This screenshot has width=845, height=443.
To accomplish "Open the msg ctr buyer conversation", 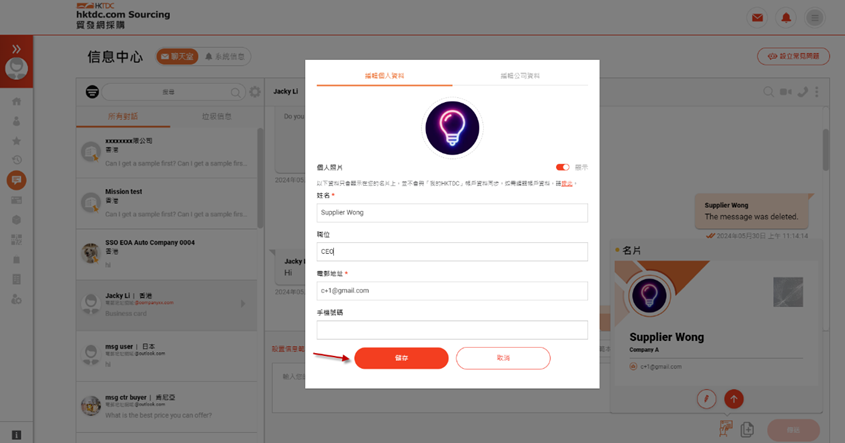I will [x=167, y=406].
